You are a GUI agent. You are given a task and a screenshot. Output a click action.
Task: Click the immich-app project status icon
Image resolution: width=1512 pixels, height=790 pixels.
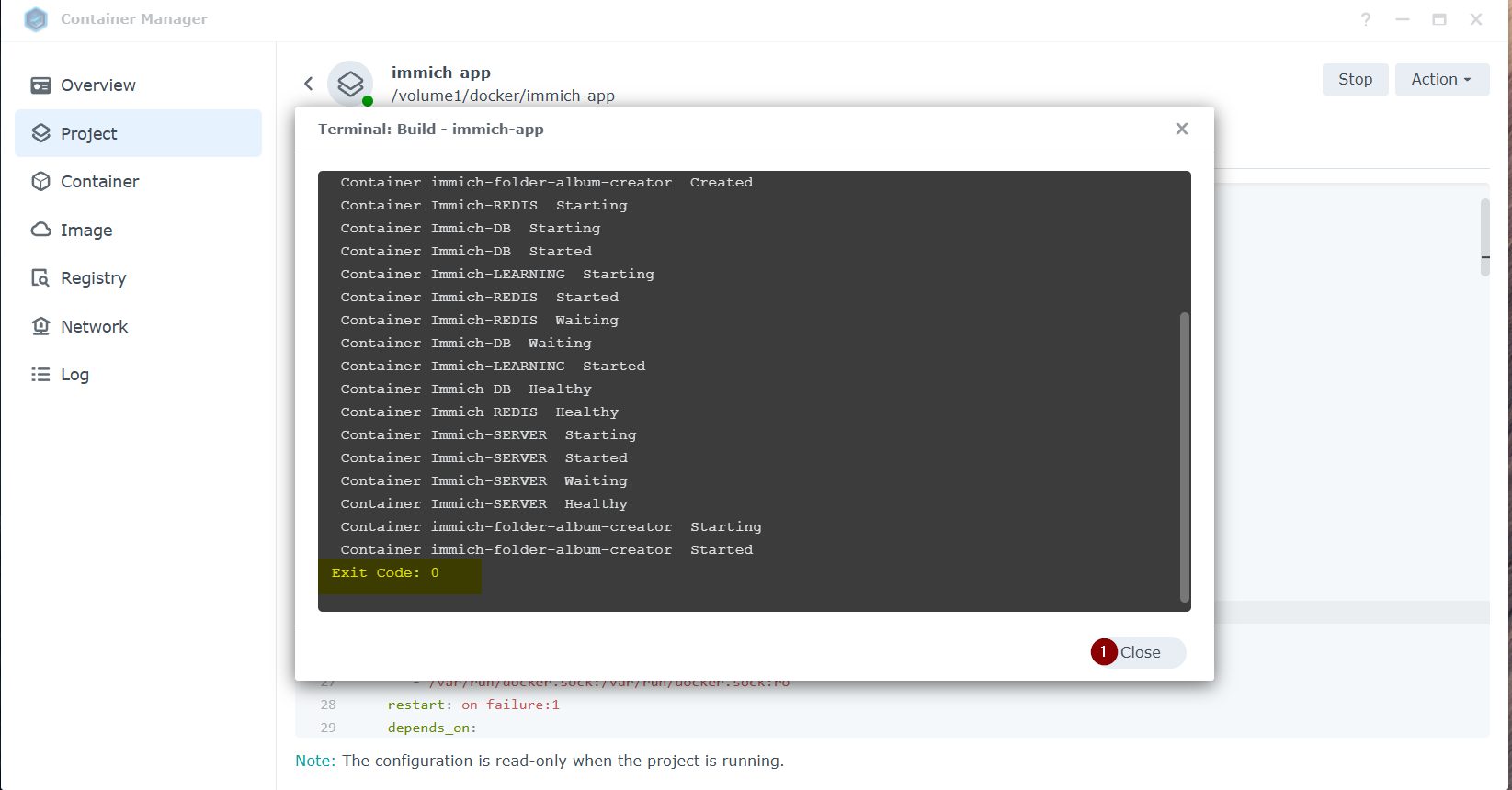(x=350, y=84)
